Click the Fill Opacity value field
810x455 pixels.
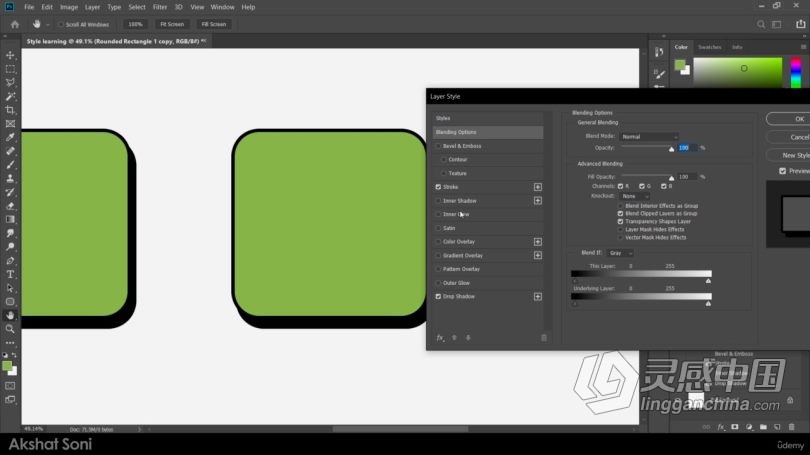click(687, 177)
